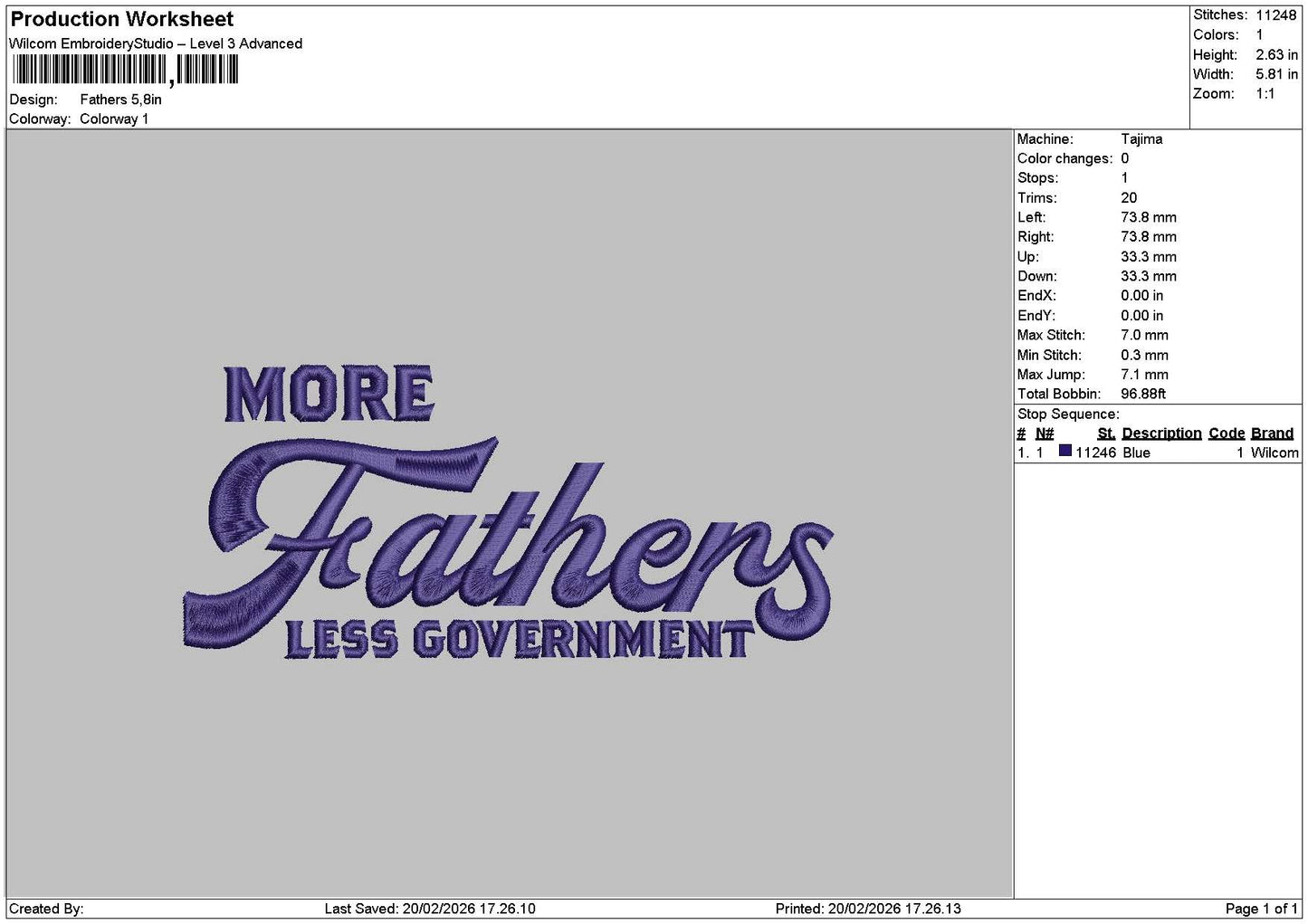Click the Created By field
This screenshot has width=1308, height=924.
[x=46, y=909]
